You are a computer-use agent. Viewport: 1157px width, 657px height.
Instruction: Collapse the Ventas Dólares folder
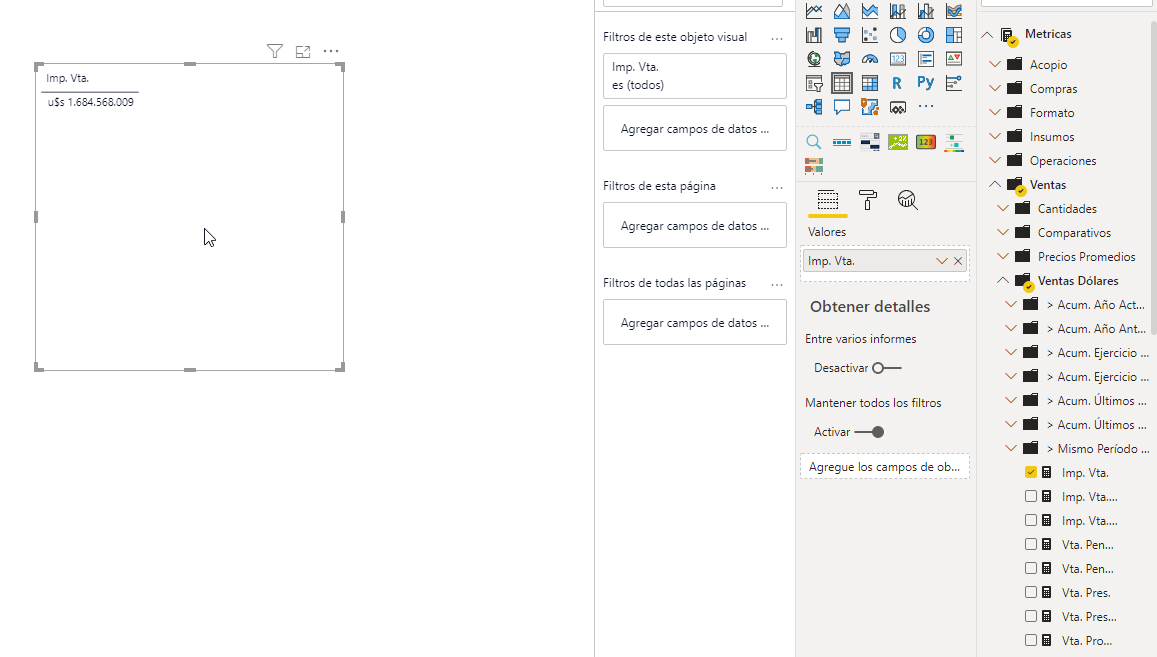click(1003, 280)
